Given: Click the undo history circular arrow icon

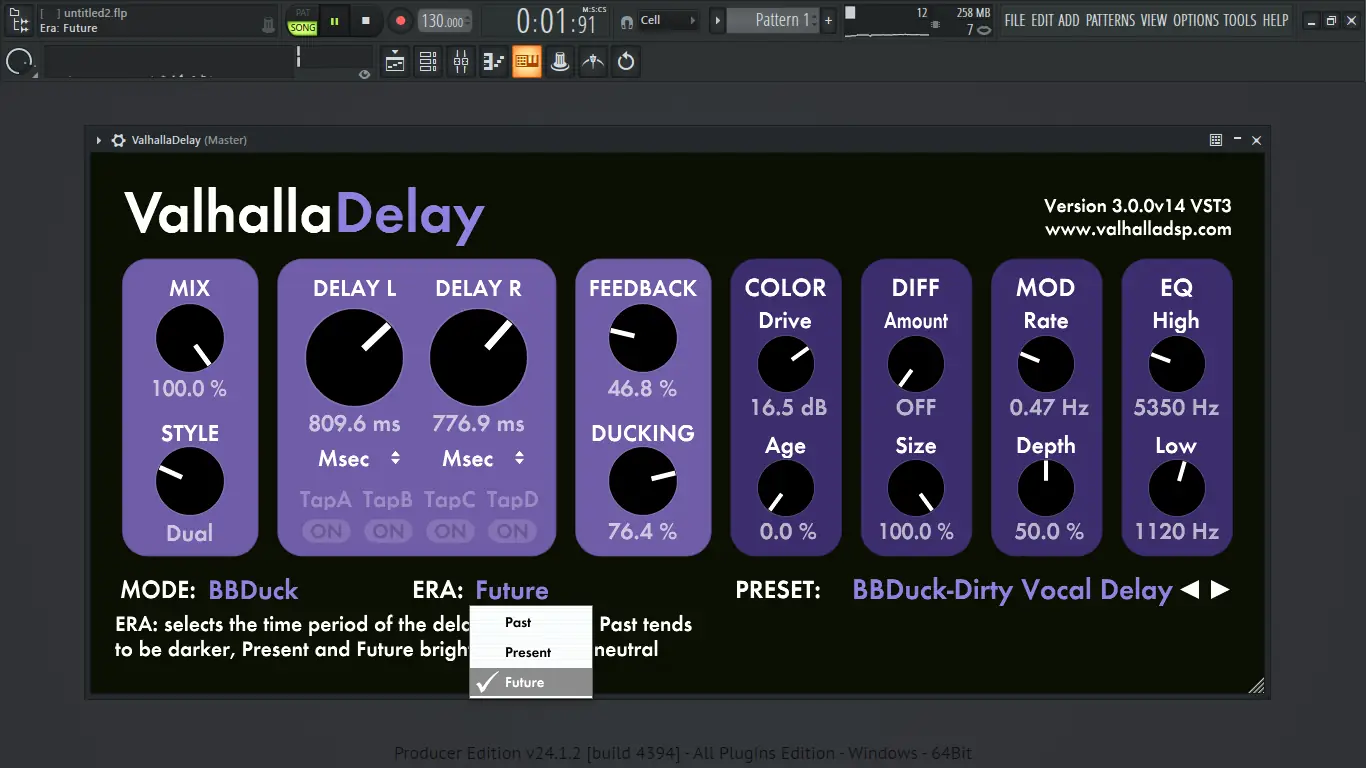Looking at the screenshot, I should [x=626, y=62].
